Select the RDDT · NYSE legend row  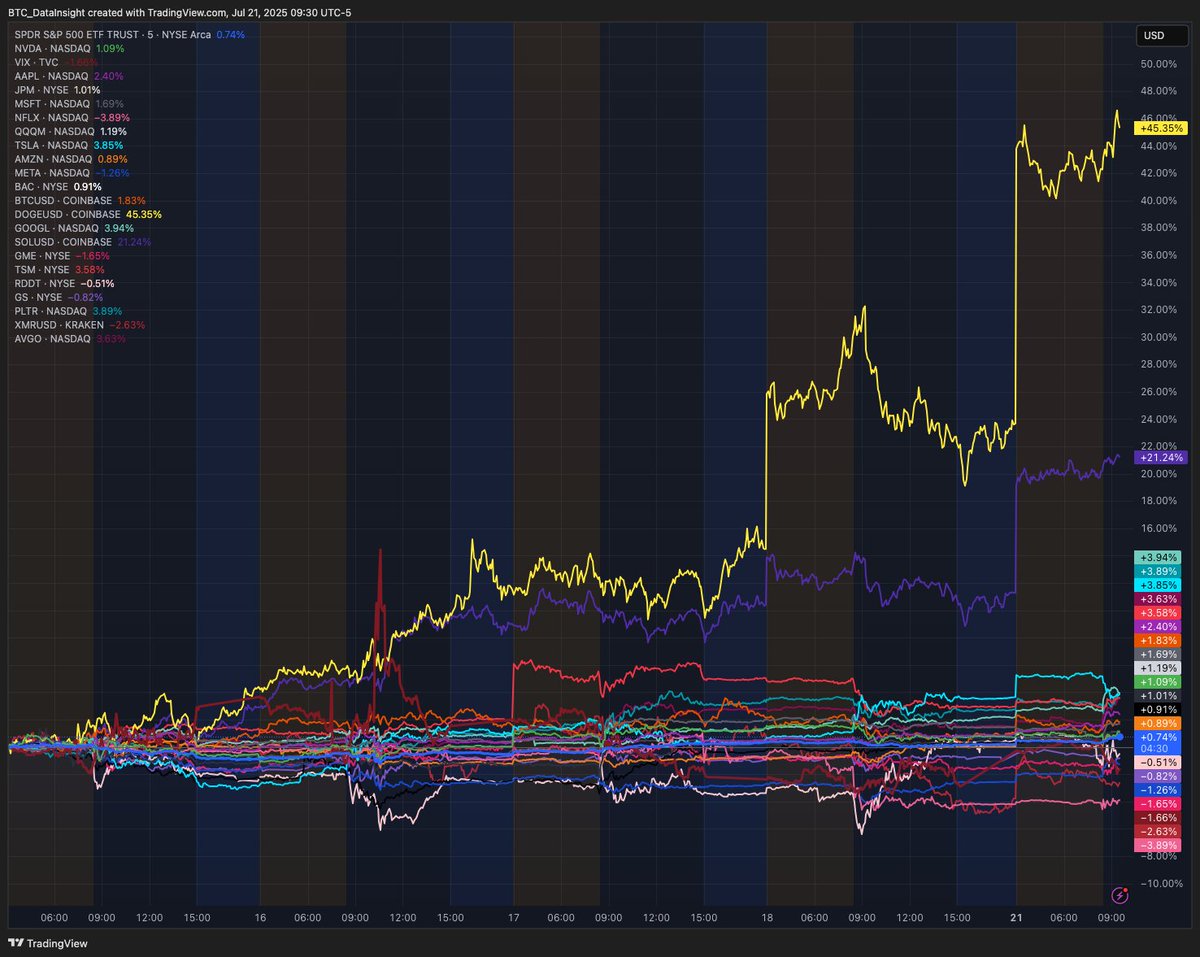[x=64, y=284]
